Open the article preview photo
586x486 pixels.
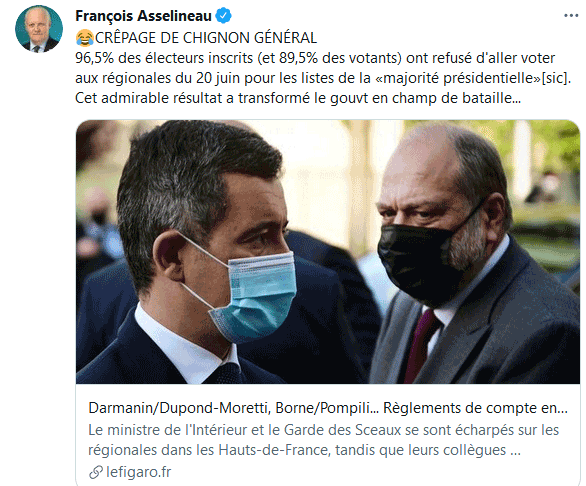pos(328,252)
